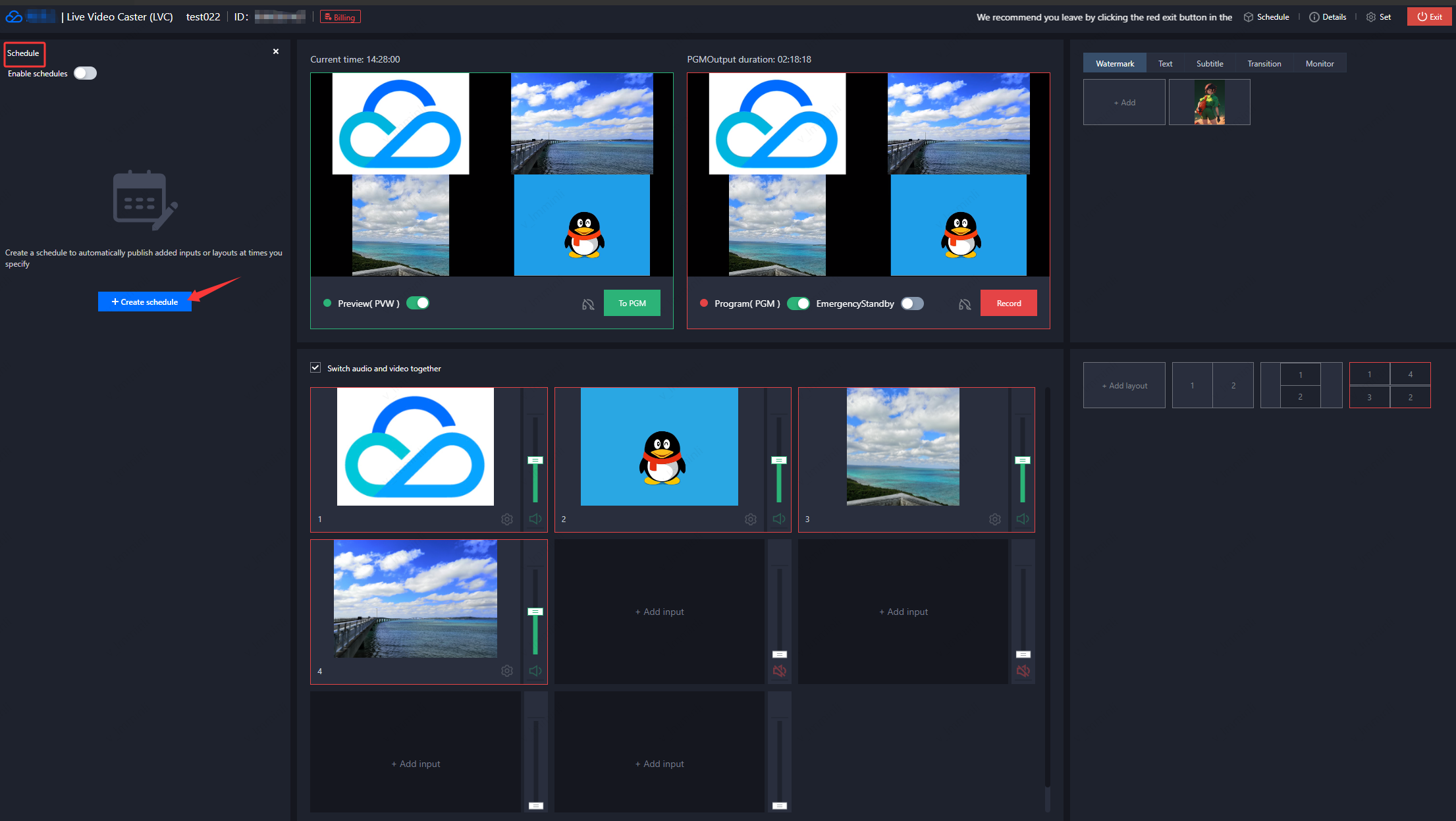Turn off Preview (PVW) toggle

pyautogui.click(x=418, y=303)
